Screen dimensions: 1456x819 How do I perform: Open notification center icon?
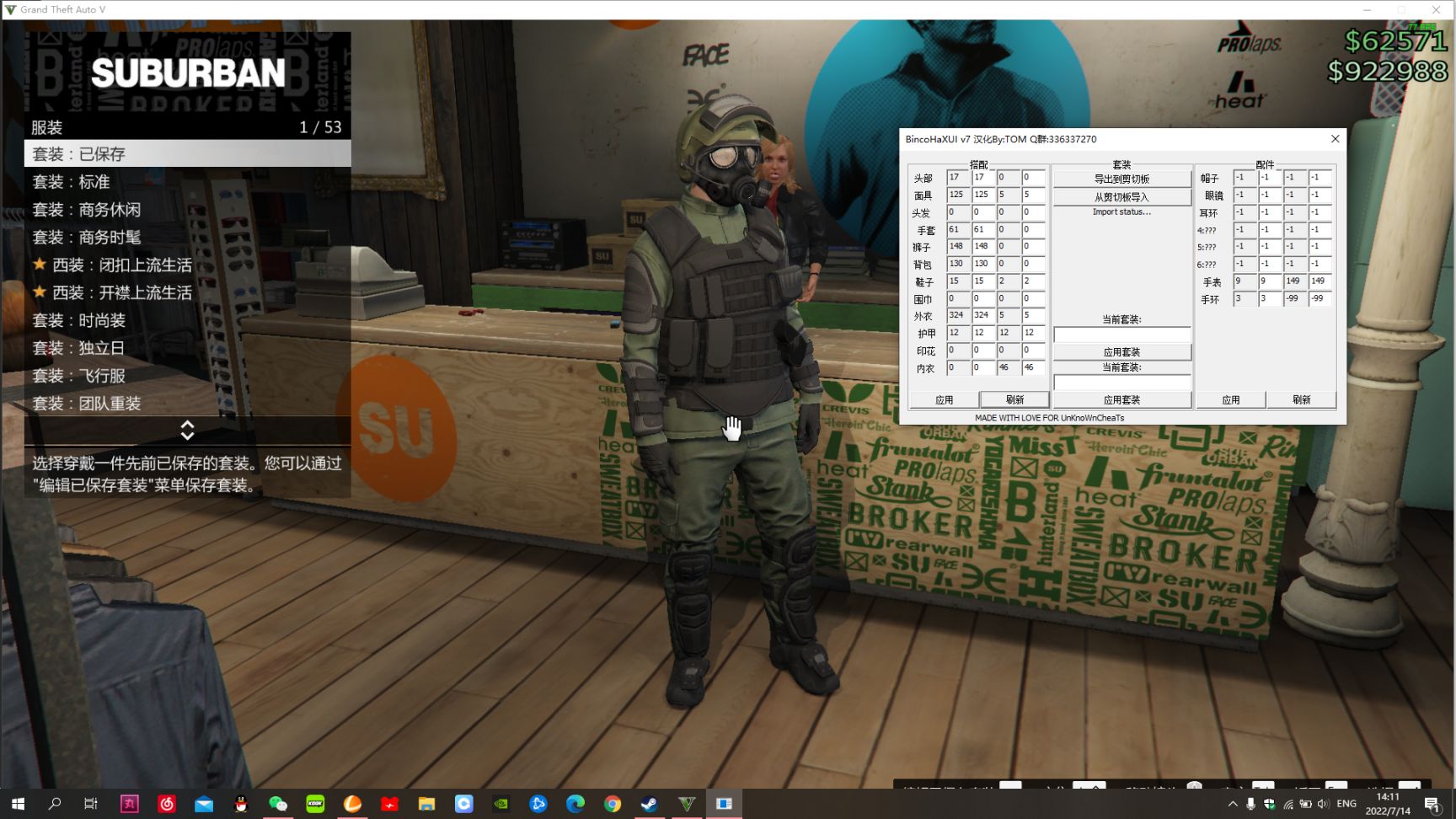[x=1432, y=804]
